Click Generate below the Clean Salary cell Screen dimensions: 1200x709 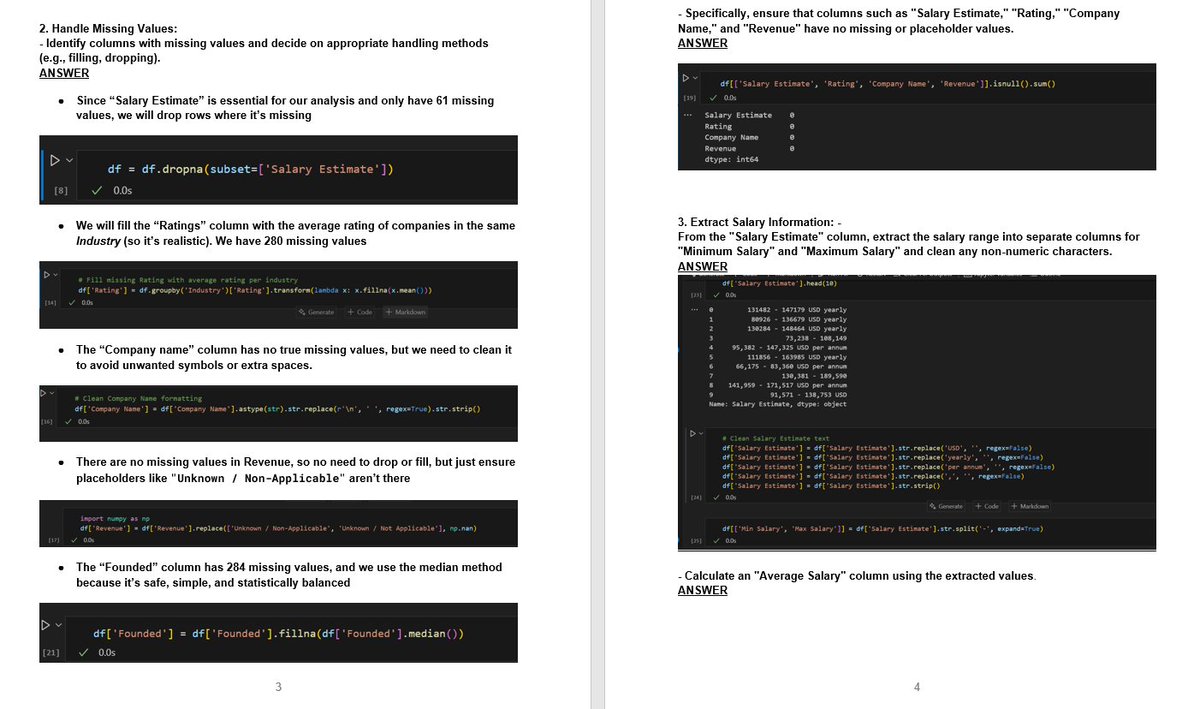coord(947,506)
